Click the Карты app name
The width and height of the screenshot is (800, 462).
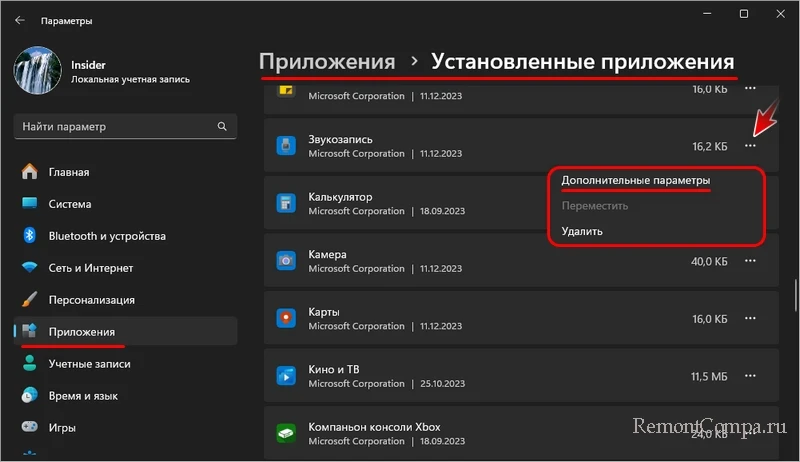point(324,312)
